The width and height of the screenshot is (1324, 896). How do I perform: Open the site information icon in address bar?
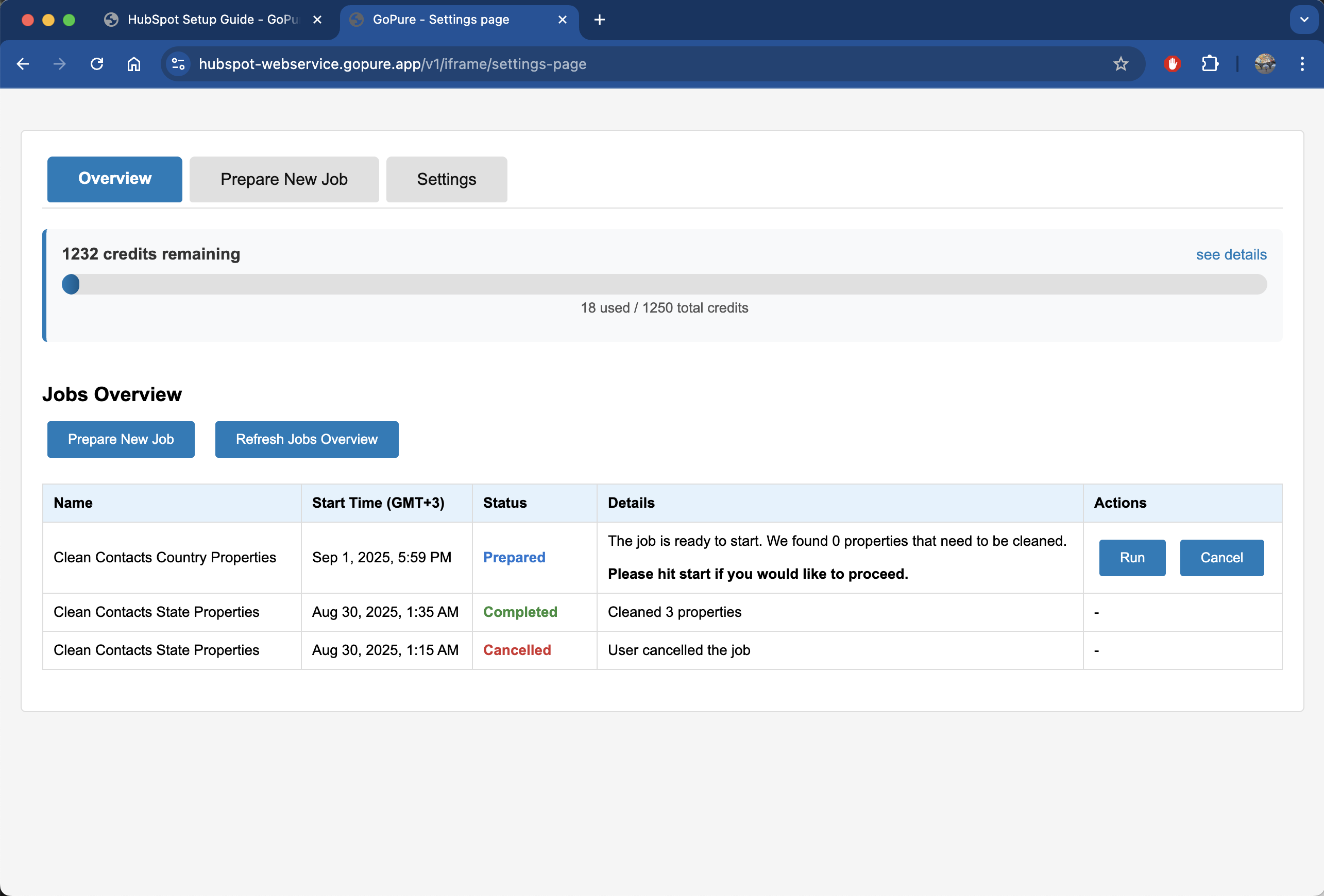coord(178,64)
